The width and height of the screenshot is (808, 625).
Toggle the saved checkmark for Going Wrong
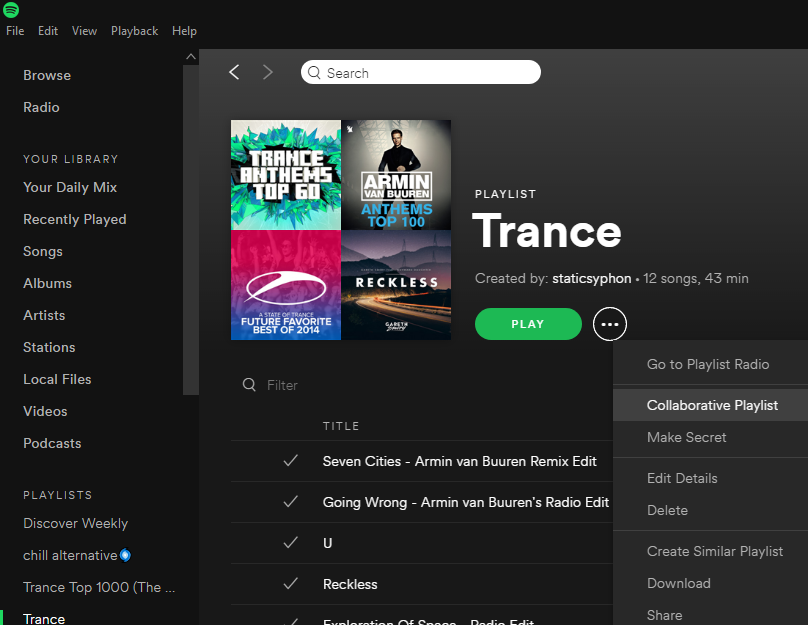tap(291, 502)
